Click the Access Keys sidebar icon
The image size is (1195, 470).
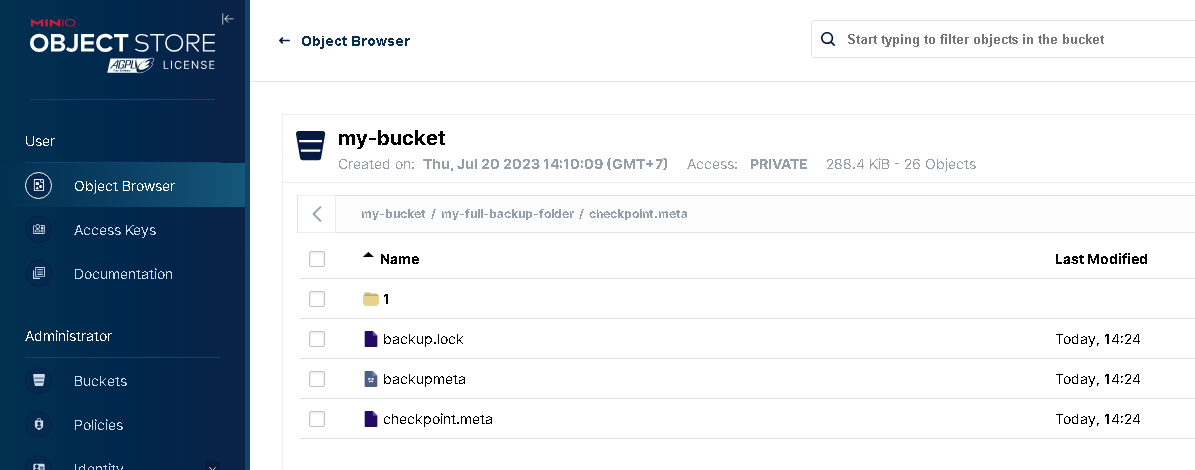[x=39, y=229]
